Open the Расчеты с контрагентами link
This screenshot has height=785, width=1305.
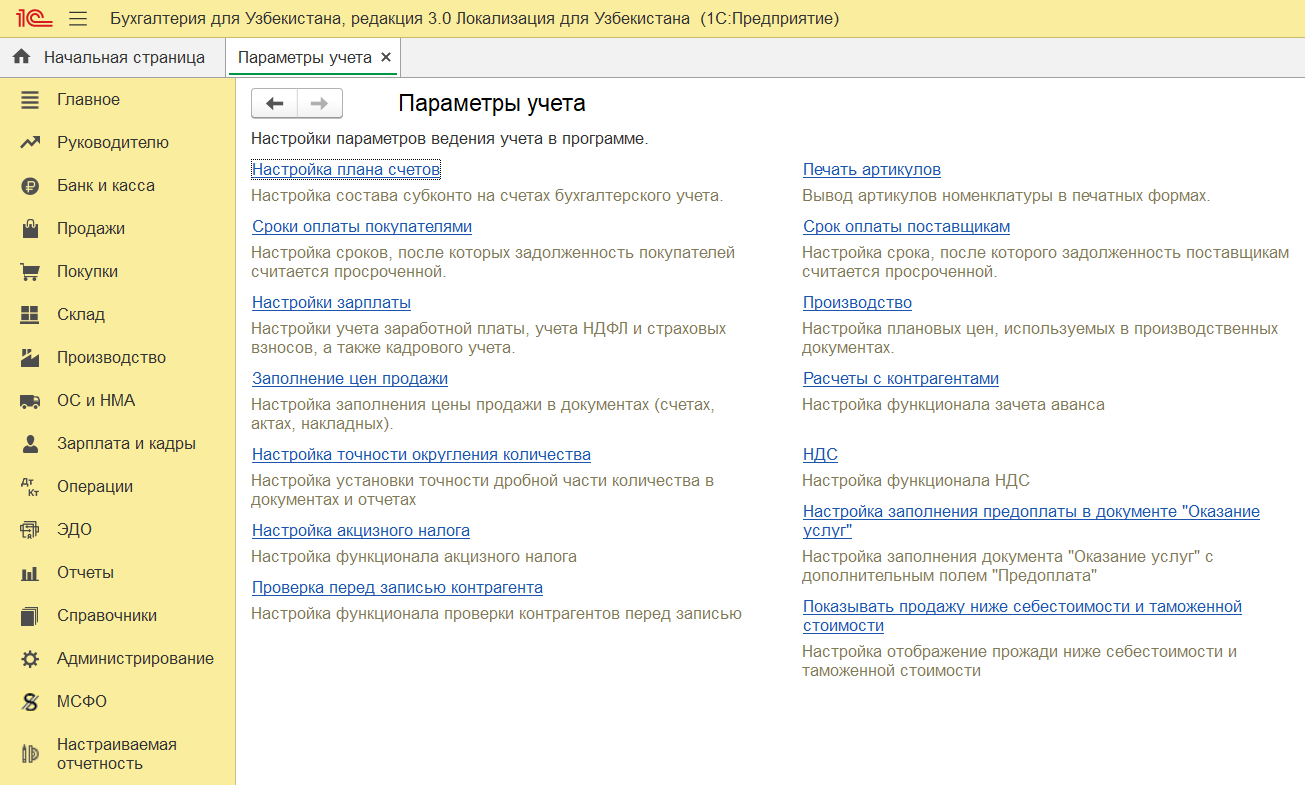tap(901, 379)
